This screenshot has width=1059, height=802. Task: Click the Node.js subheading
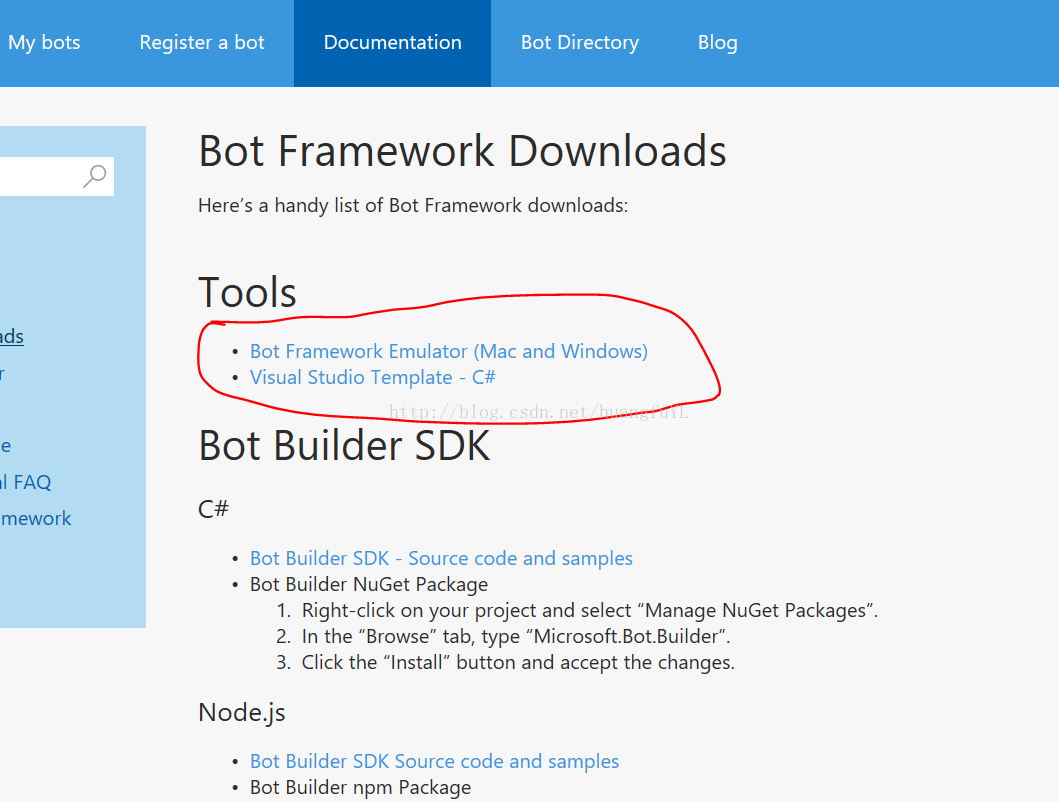[242, 712]
